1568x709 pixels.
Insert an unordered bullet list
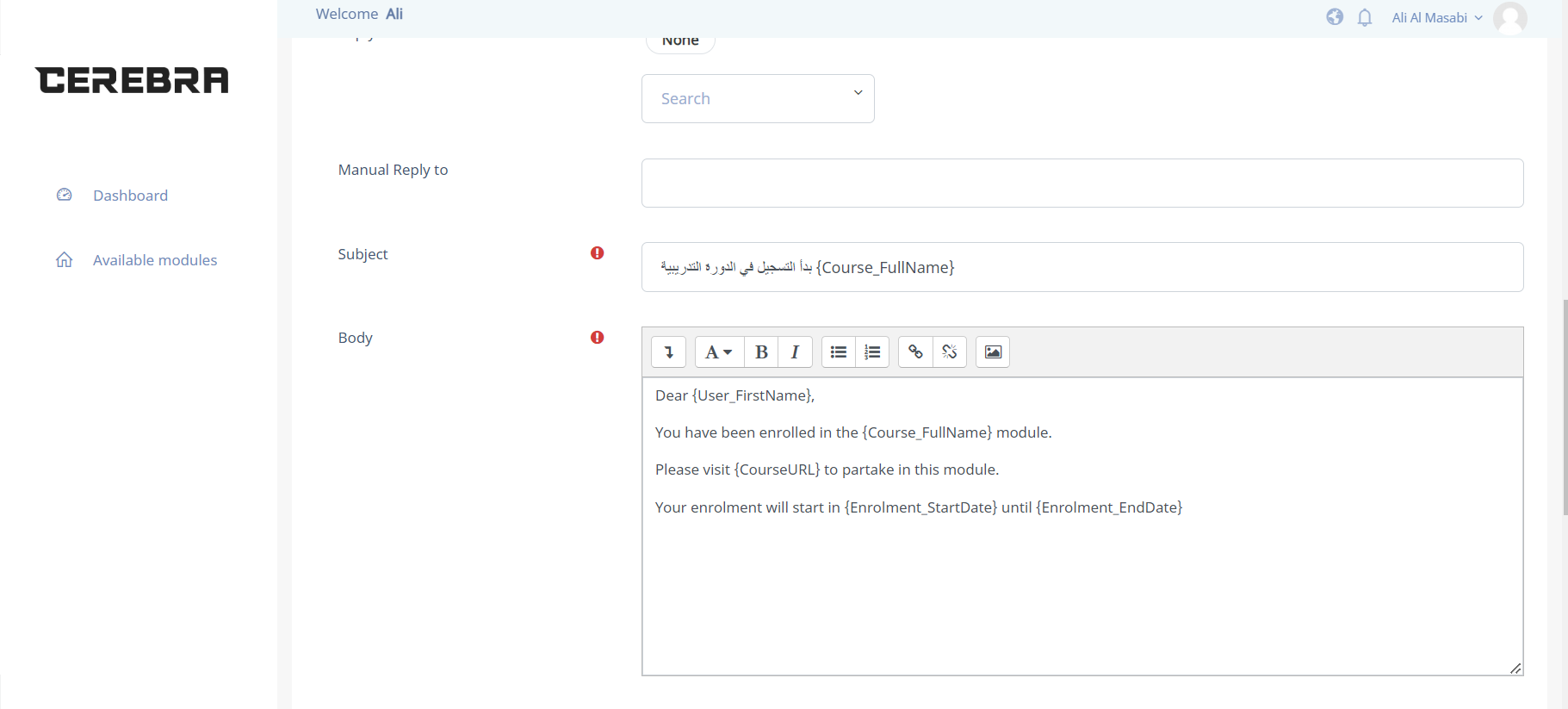pyautogui.click(x=839, y=351)
